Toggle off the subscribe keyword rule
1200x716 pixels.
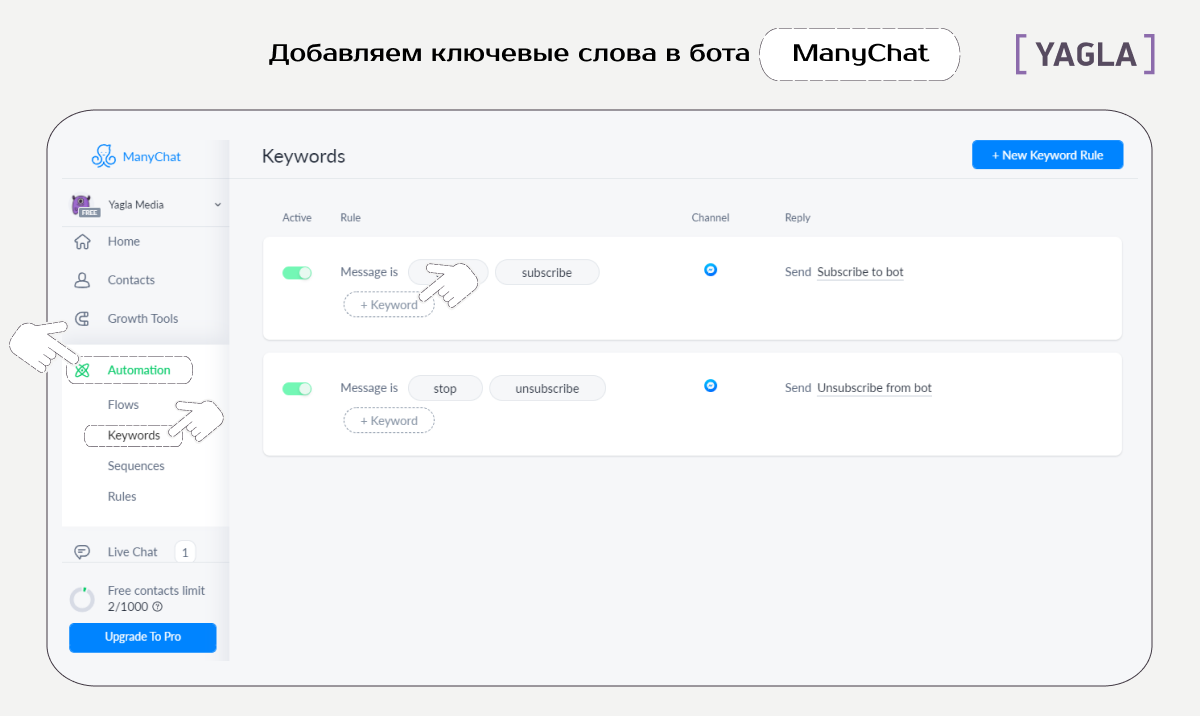click(x=297, y=272)
